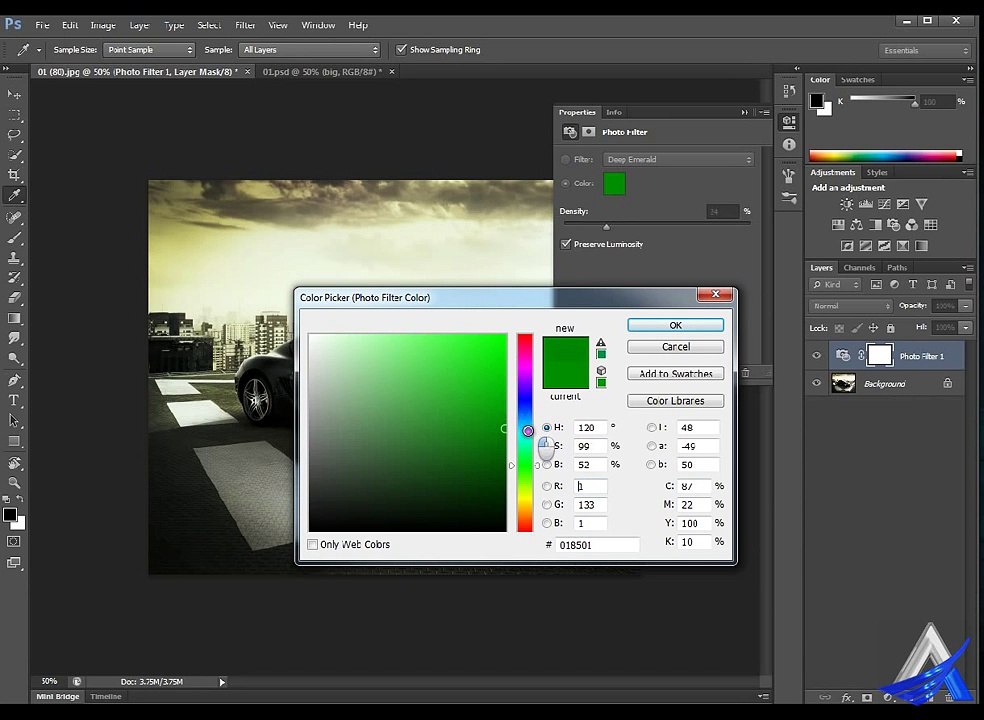
Task: Select the Zoom tool
Action: pos(14,483)
